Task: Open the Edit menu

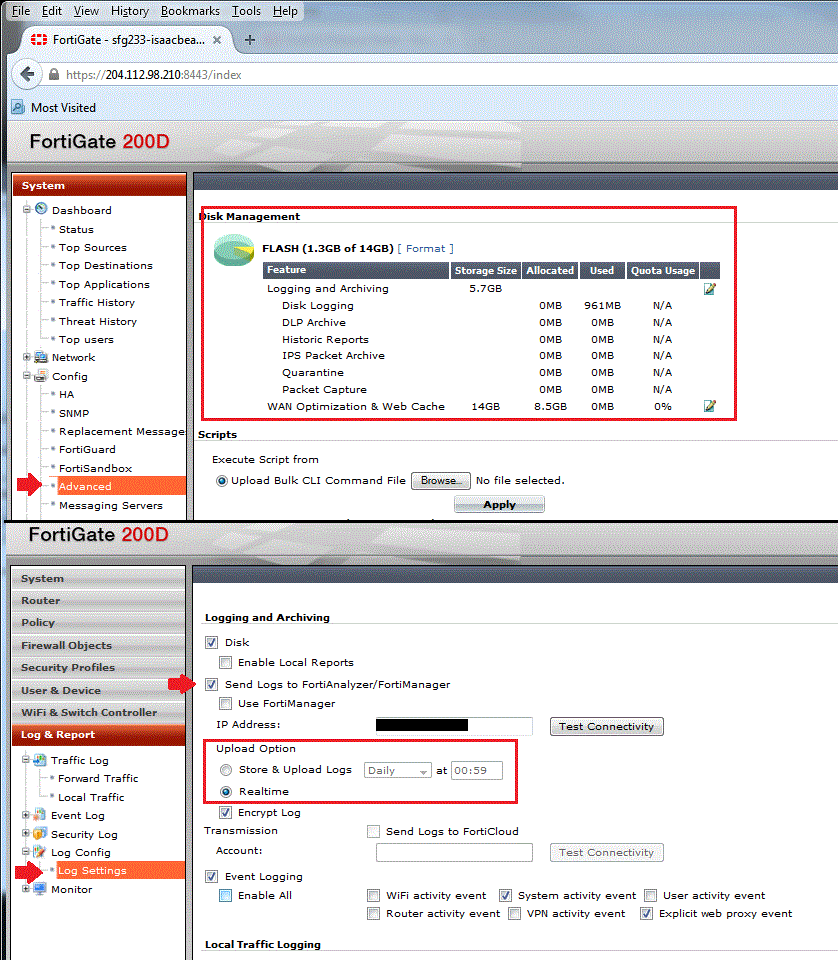Action: click(51, 11)
